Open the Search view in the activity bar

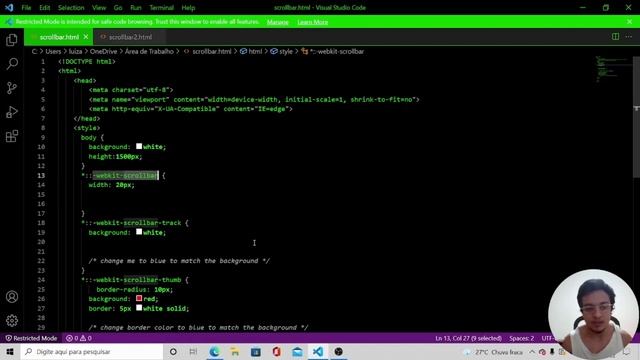12,64
